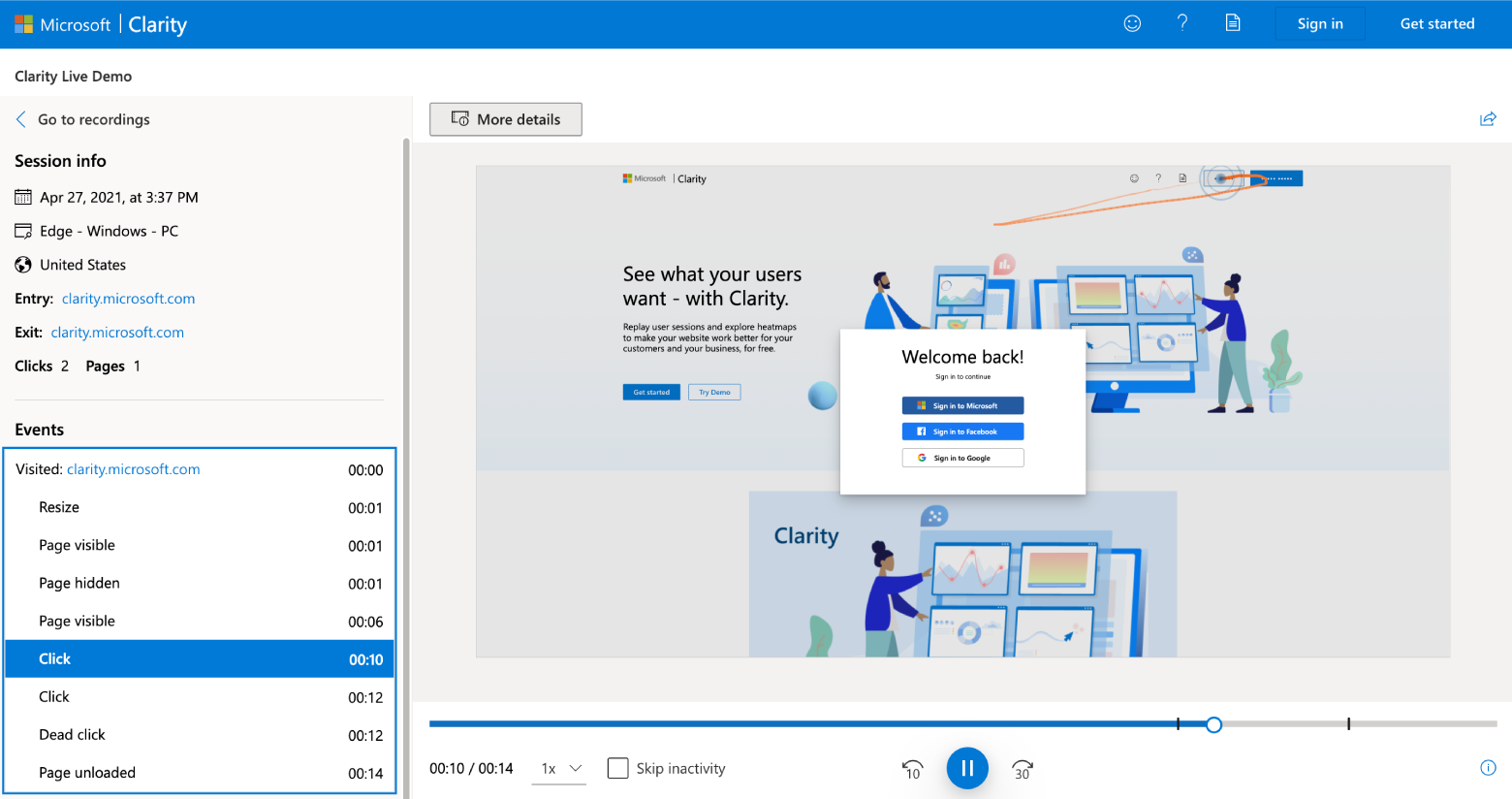The image size is (1512, 799).
Task: Enable Skip inactivity
Action: coord(618,767)
